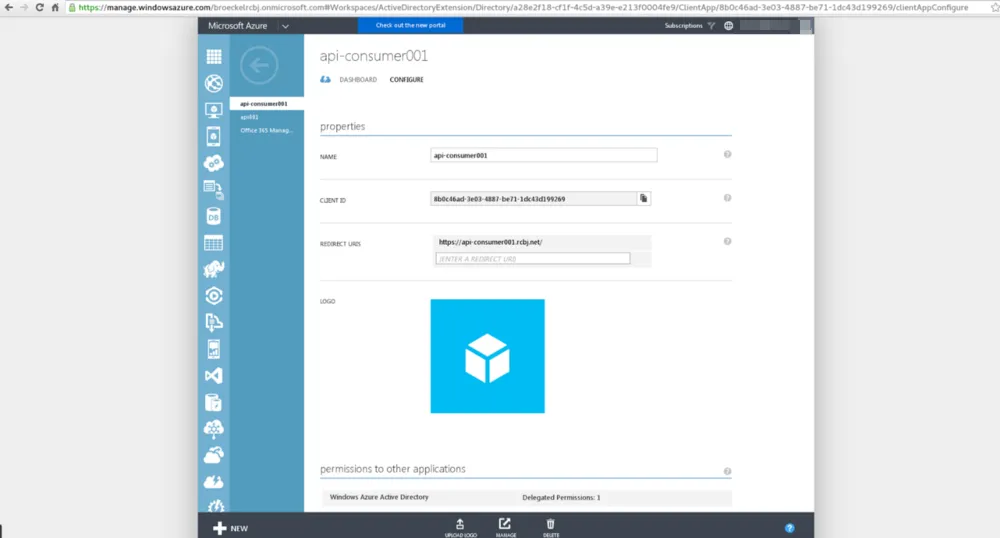
Task: Go back using the circular arrow button
Action: coord(259,65)
